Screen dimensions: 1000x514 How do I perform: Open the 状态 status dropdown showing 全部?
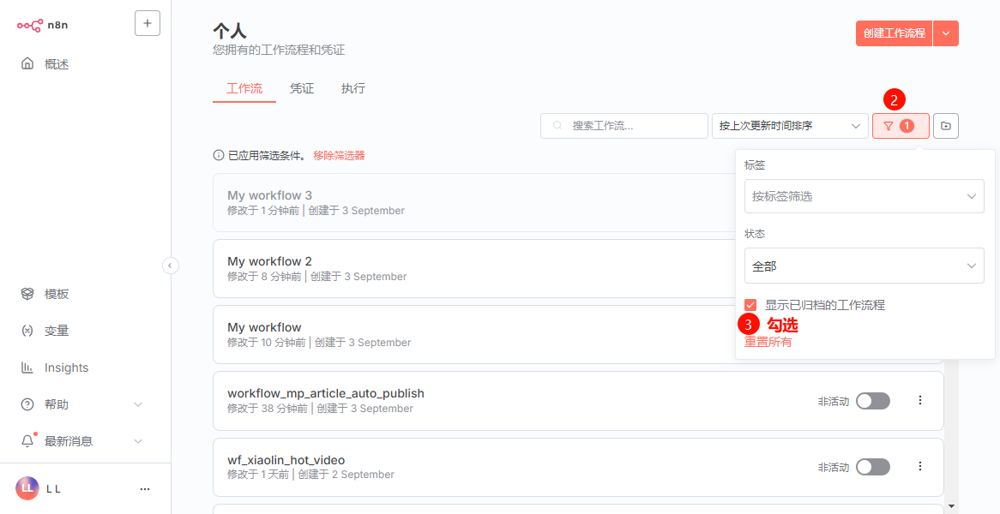[864, 266]
